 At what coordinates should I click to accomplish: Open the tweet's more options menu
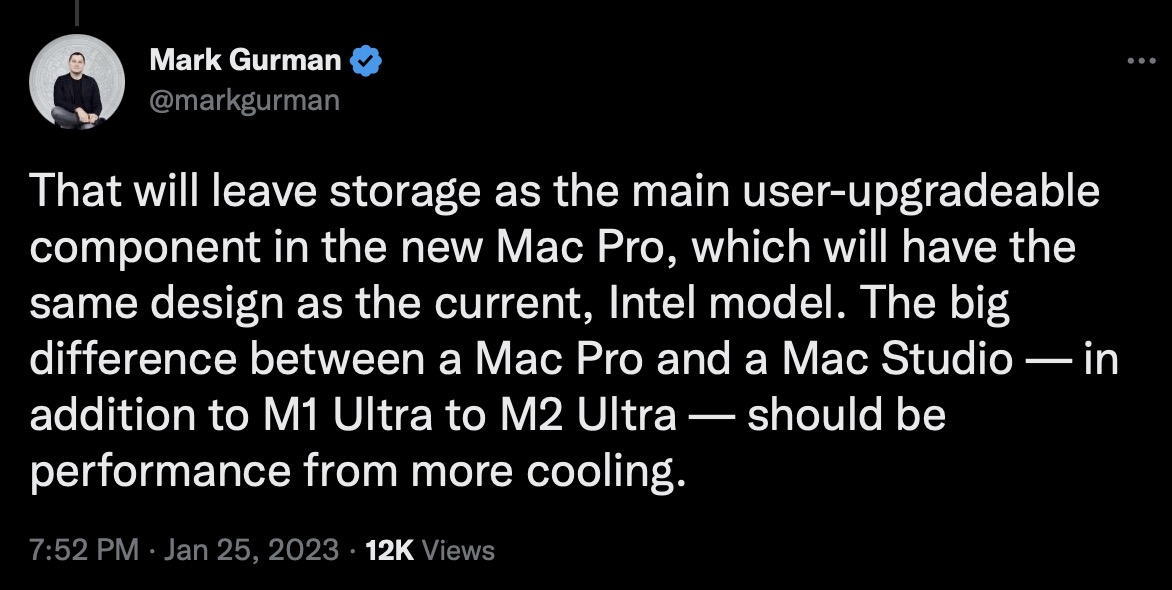1140,62
